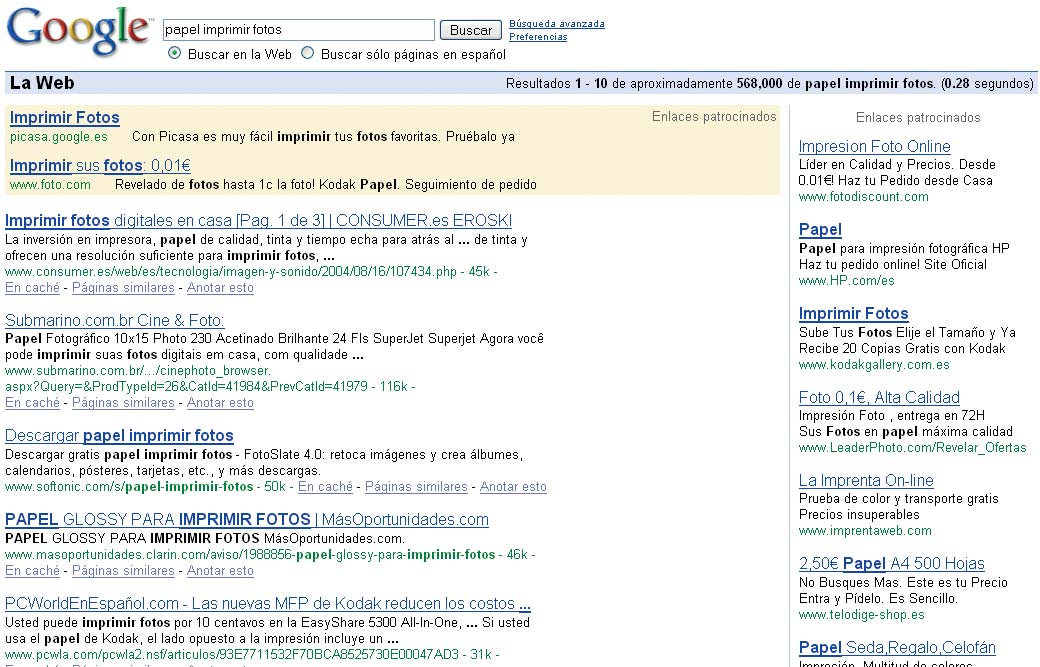1040x667 pixels.
Task: Click "Enlaces patrocinados" label in the yellow ad box
Action: click(714, 117)
